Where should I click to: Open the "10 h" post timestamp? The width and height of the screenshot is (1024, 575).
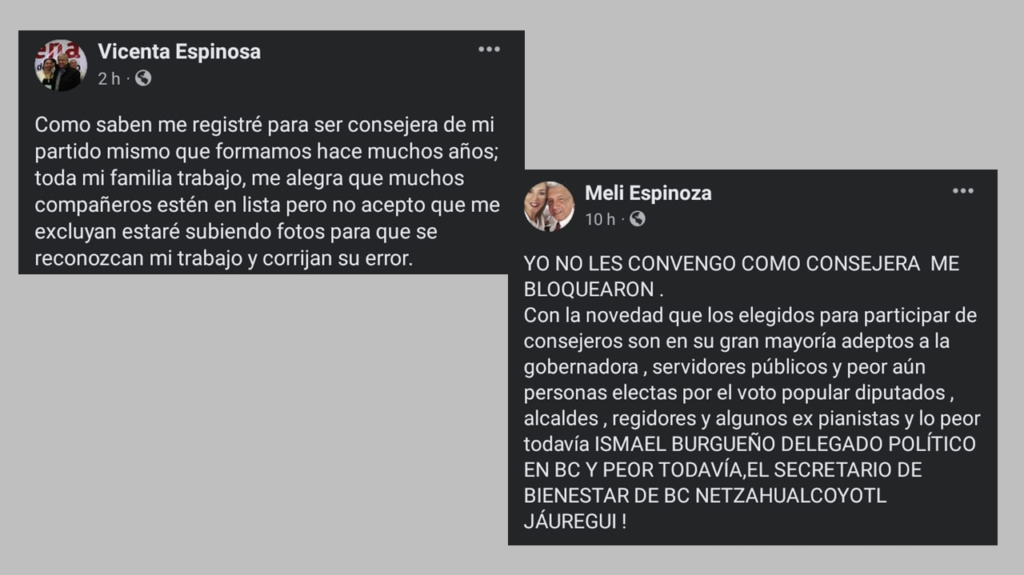(600, 219)
